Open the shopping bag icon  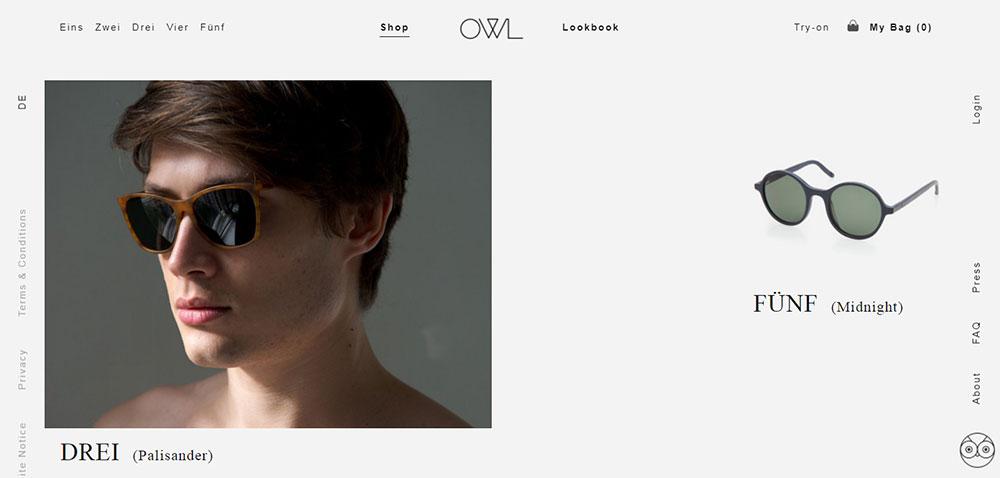pyautogui.click(x=853, y=26)
